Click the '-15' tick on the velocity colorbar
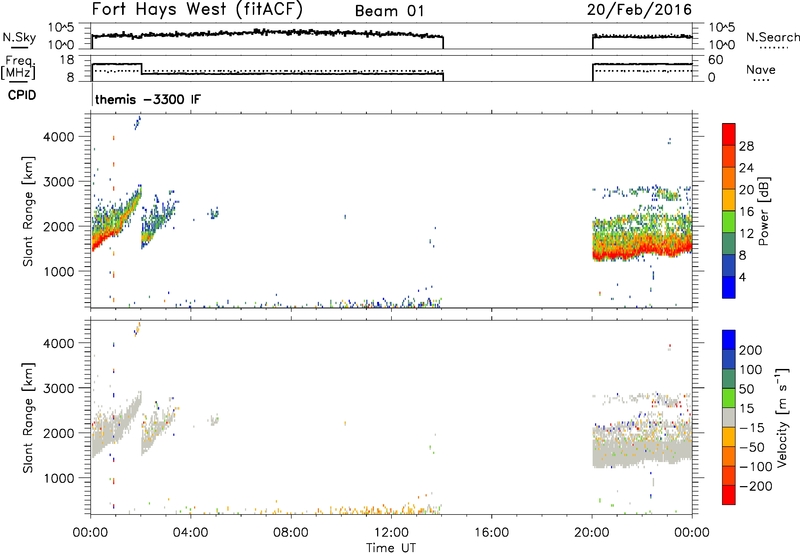Image resolution: width=800 pixels, height=554 pixels. click(752, 428)
